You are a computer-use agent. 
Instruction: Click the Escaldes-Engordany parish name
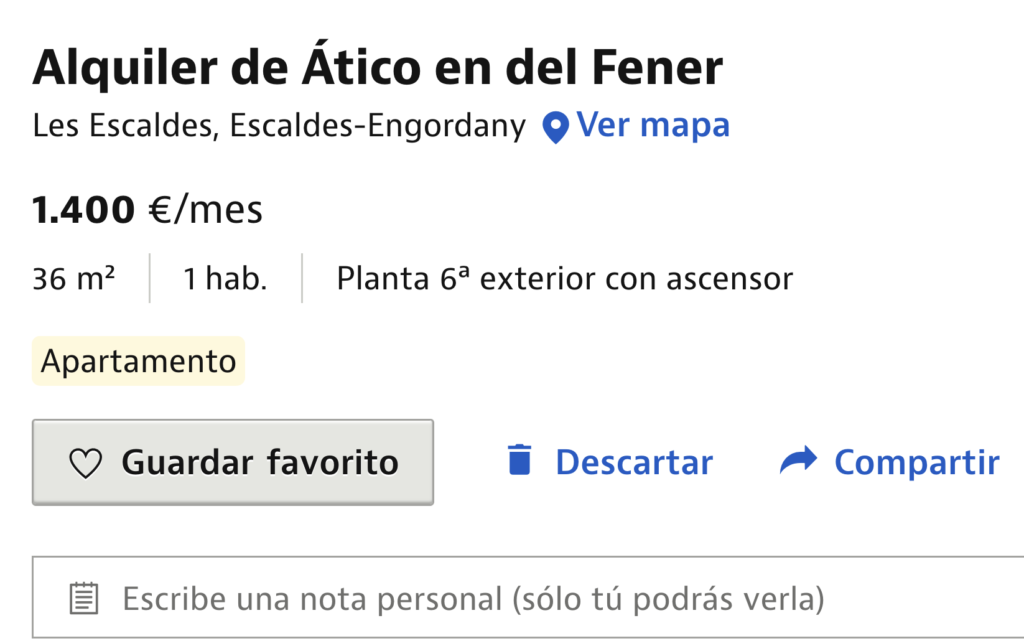pos(377,127)
